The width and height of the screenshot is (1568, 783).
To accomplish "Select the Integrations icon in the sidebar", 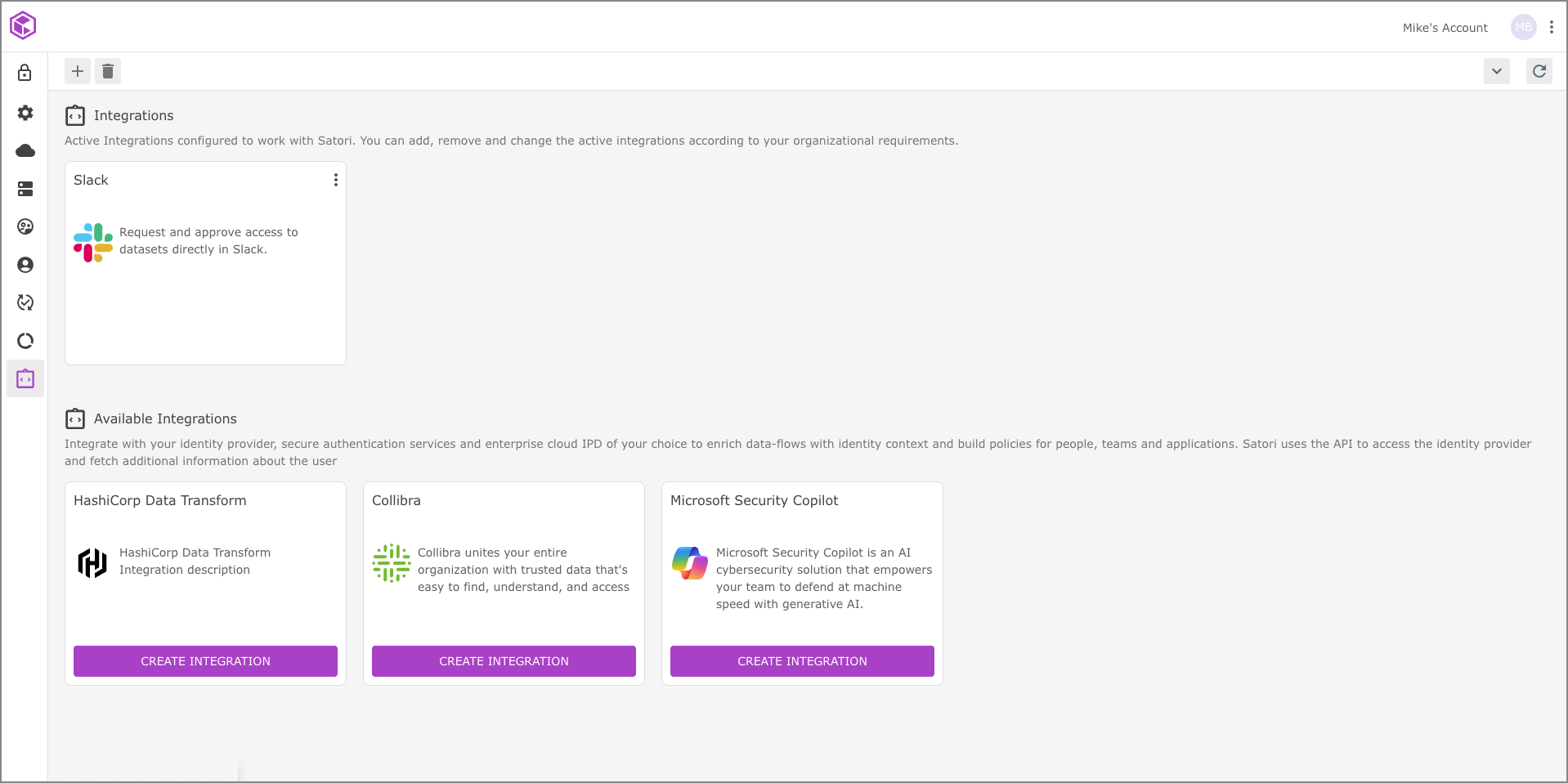I will tap(25, 379).
